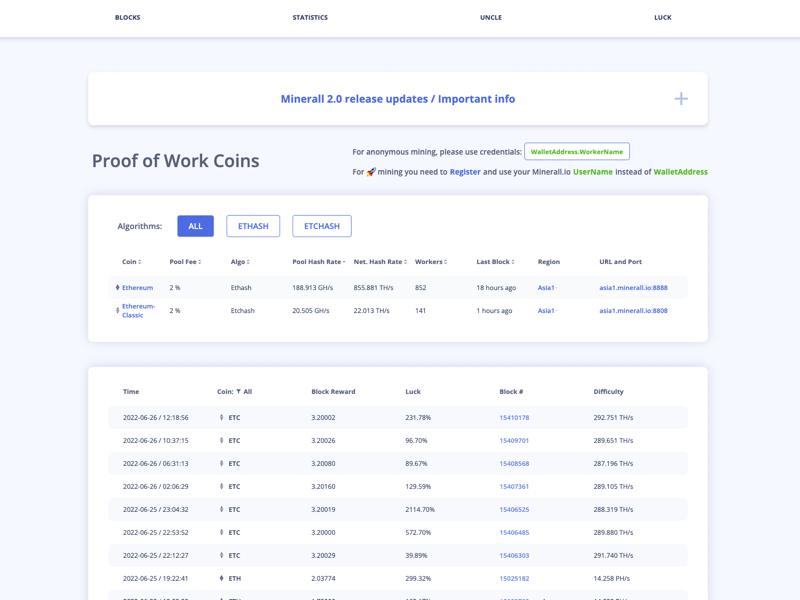Select the 2022-06-26 / 12:18:56 timestamp
This screenshot has height=600, width=800.
click(x=156, y=417)
